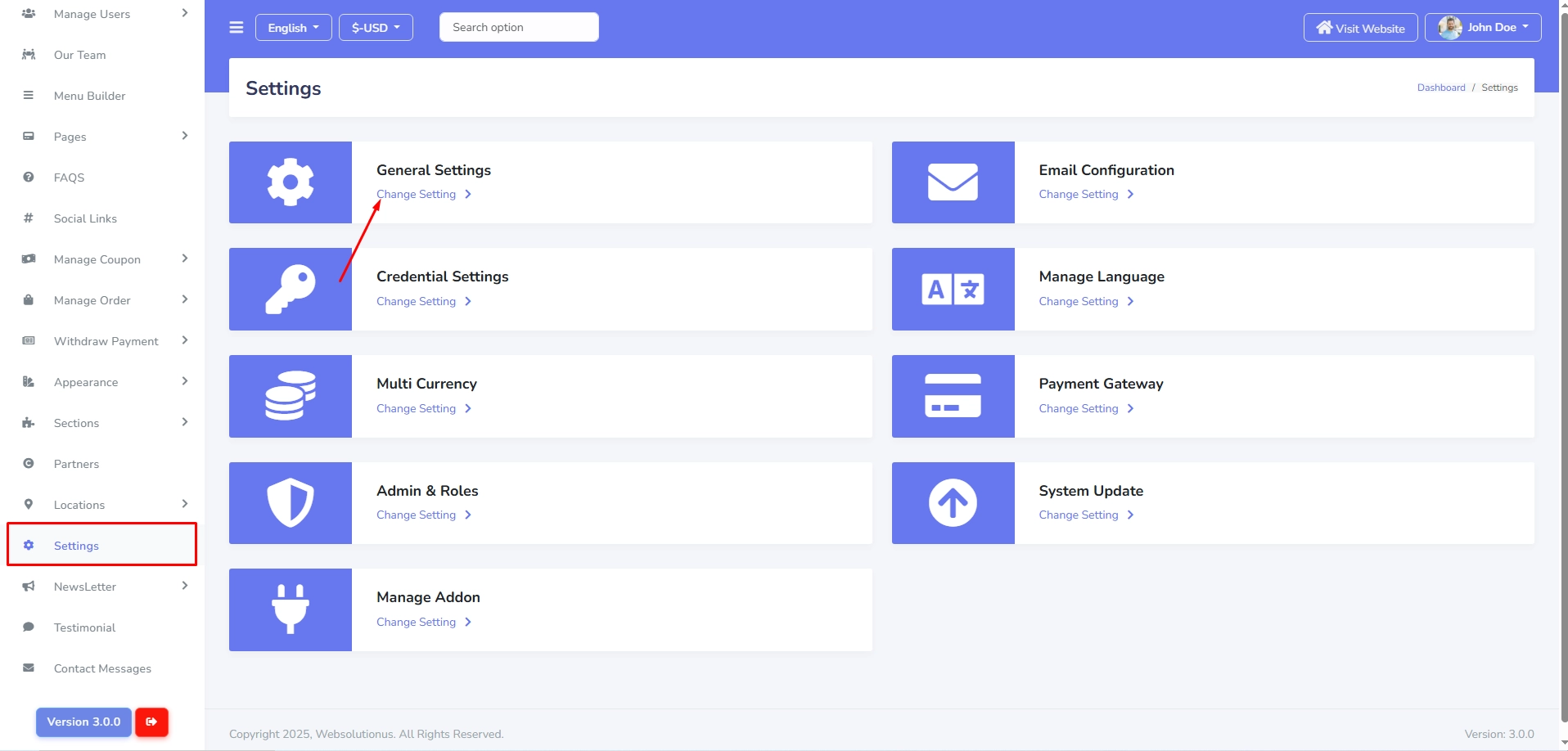Click the Search option input field

coord(519,27)
